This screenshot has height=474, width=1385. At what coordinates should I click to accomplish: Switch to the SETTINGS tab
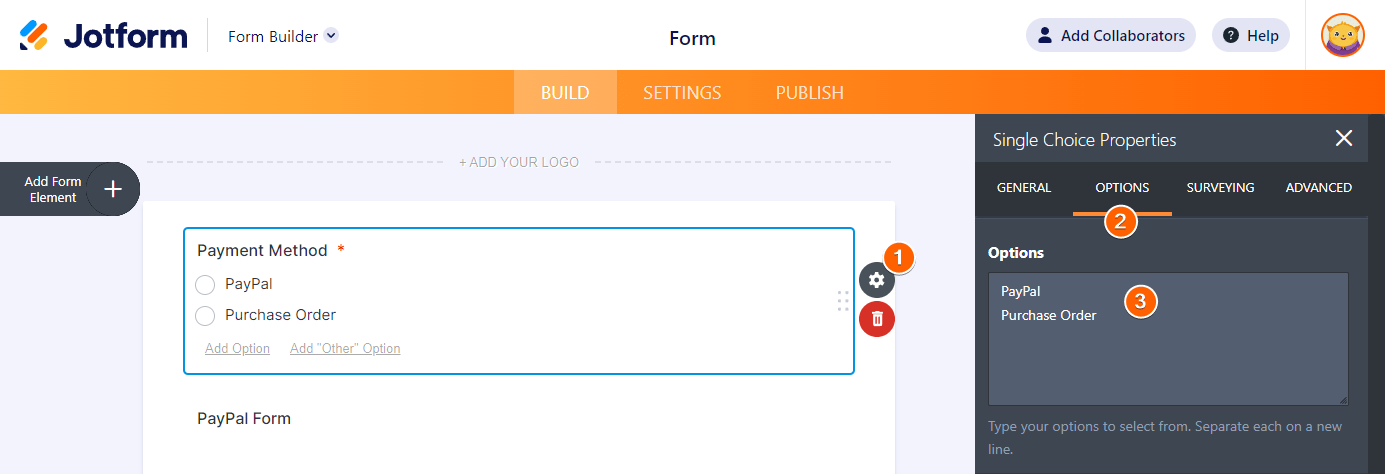(x=682, y=93)
